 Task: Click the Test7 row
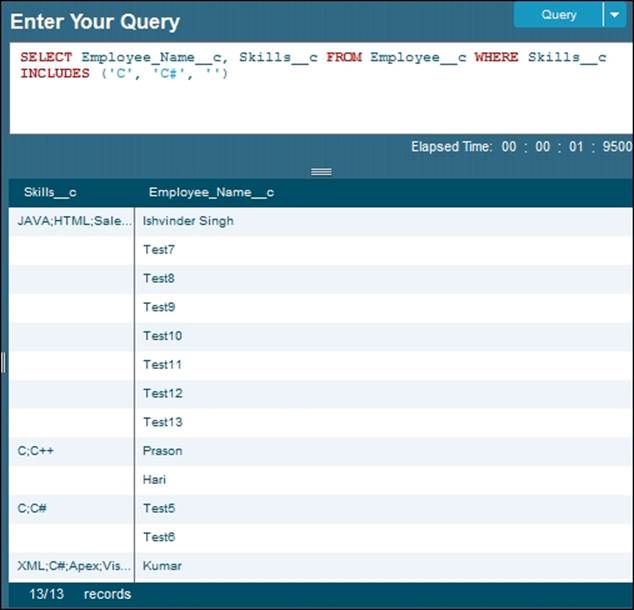(x=159, y=250)
